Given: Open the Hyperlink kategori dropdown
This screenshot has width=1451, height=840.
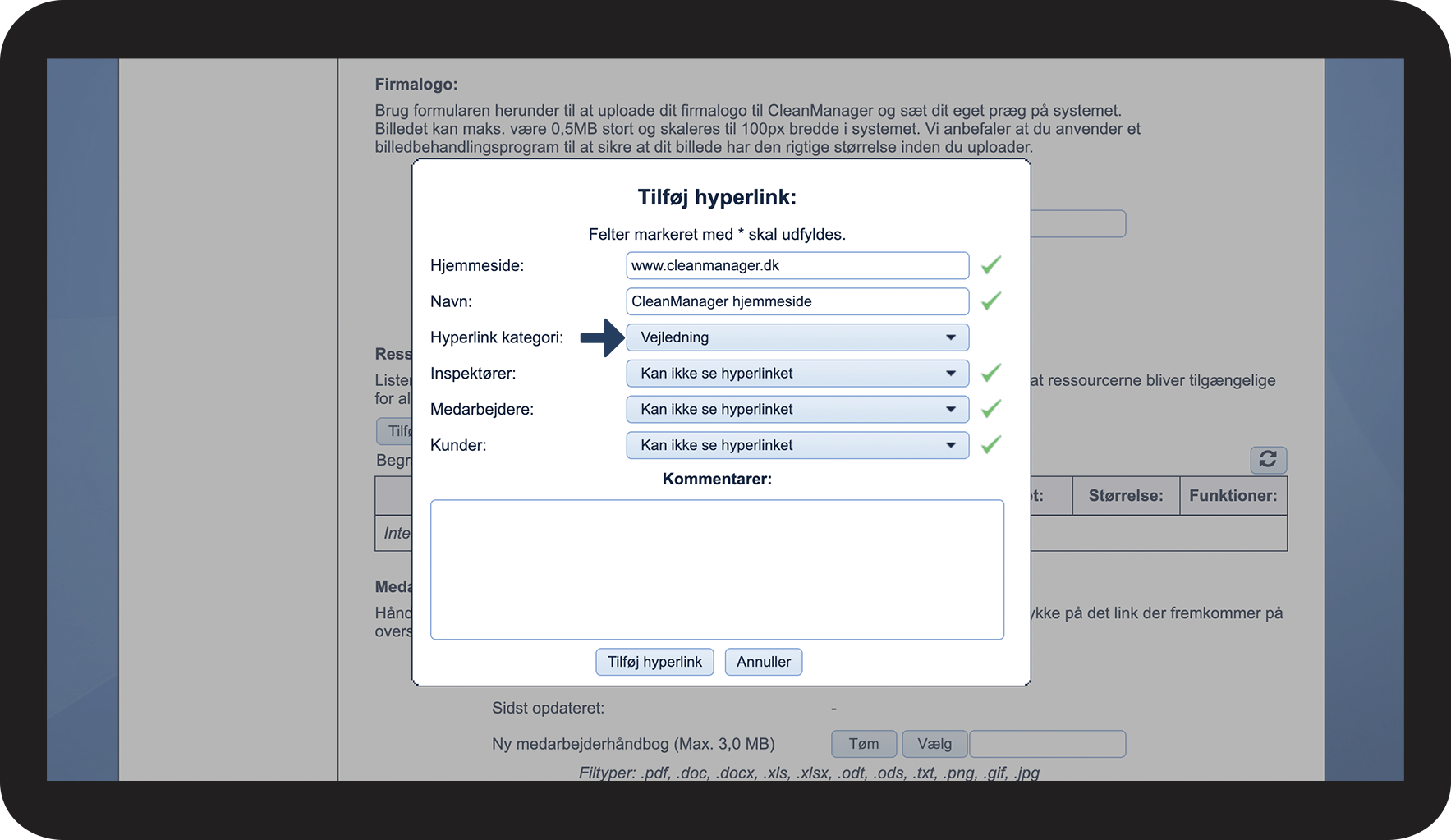Looking at the screenshot, I should click(797, 337).
